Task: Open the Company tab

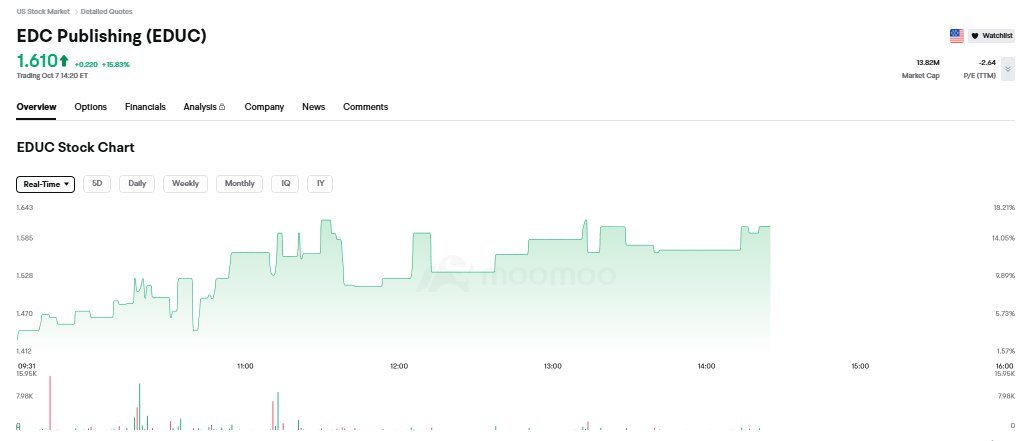Action: 264,107
